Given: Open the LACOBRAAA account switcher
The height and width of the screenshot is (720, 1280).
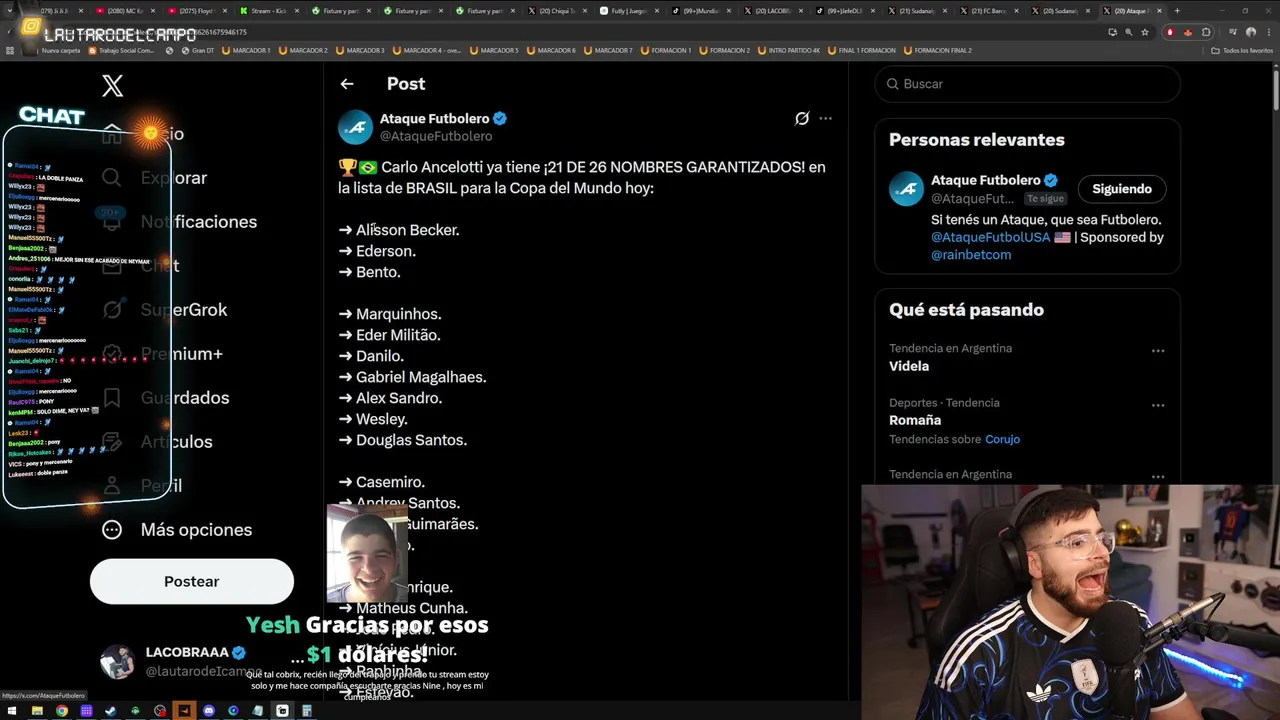Looking at the screenshot, I should 180,661.
